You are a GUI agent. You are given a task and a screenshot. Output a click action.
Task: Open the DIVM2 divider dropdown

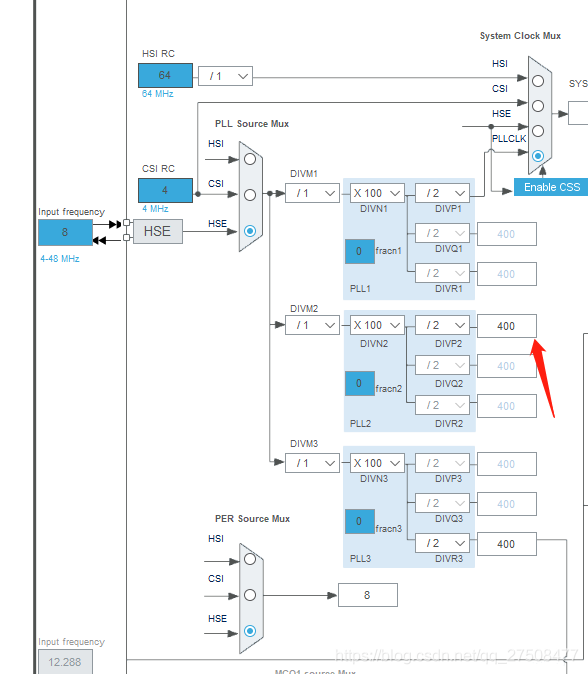tap(312, 325)
